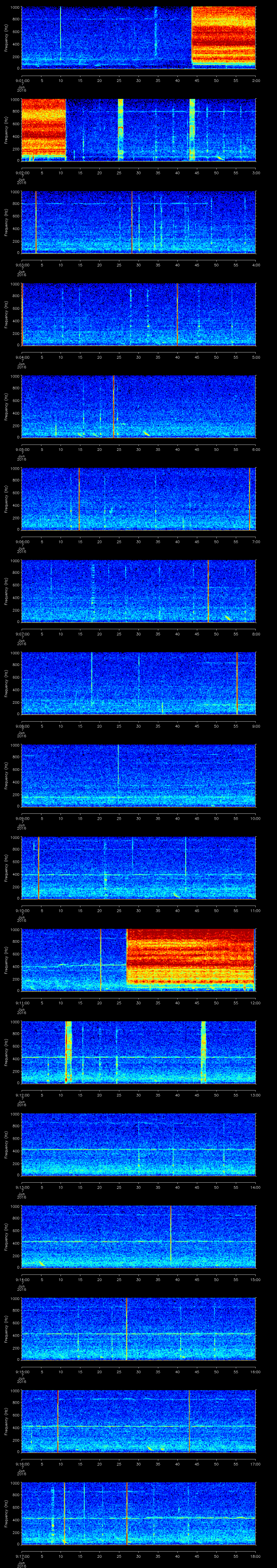Open the 9:04:00 spectrogram panel
The image size is (277, 1568).
138,314
